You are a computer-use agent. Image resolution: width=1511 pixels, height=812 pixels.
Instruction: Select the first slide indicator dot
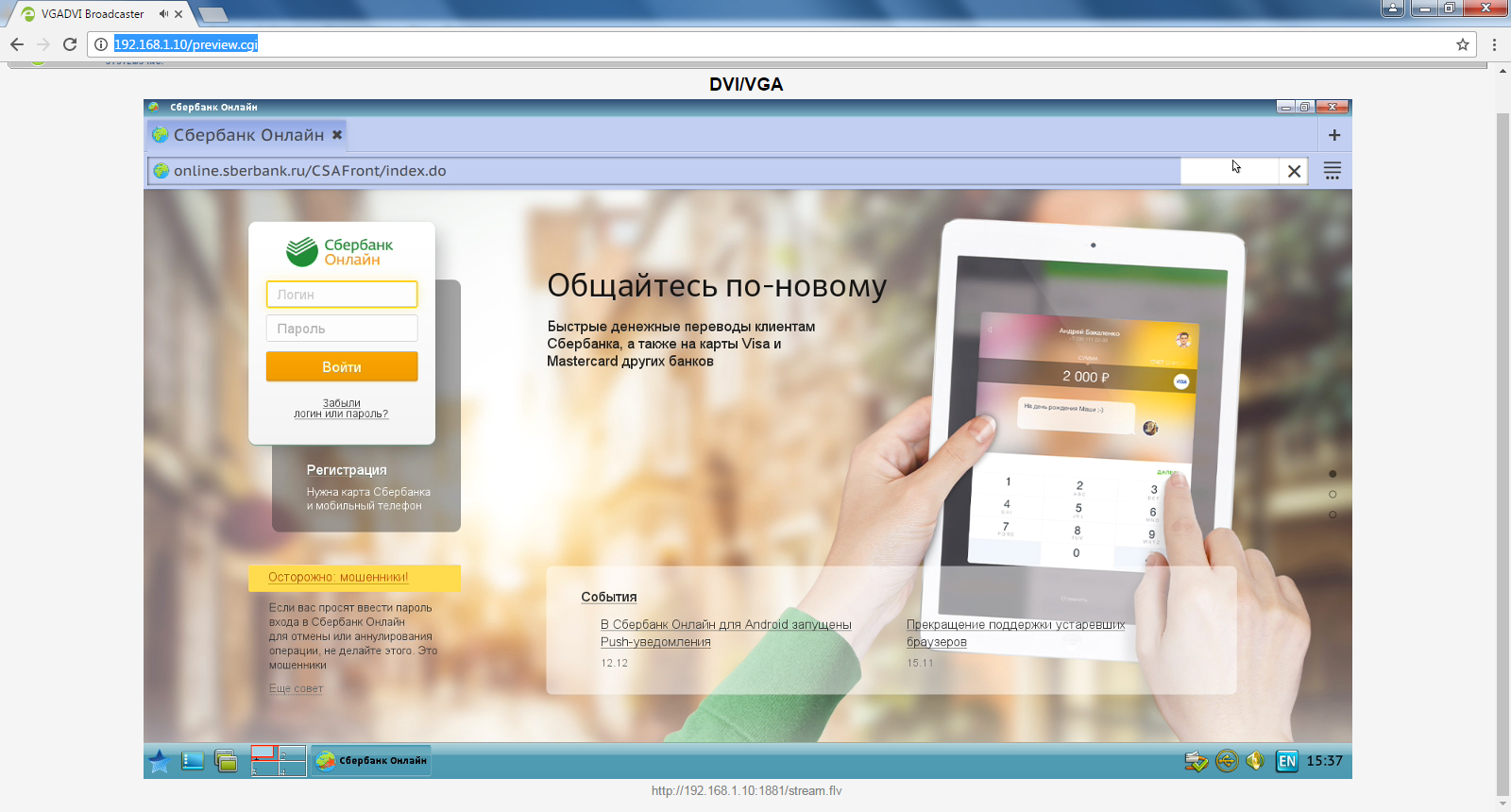(x=1333, y=474)
